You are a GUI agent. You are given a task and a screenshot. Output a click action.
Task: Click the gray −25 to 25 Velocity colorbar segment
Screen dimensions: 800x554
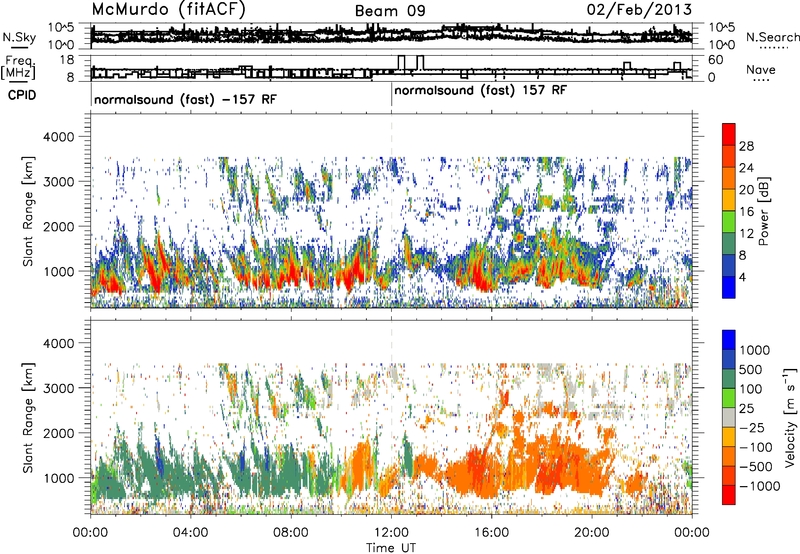[x=729, y=417]
